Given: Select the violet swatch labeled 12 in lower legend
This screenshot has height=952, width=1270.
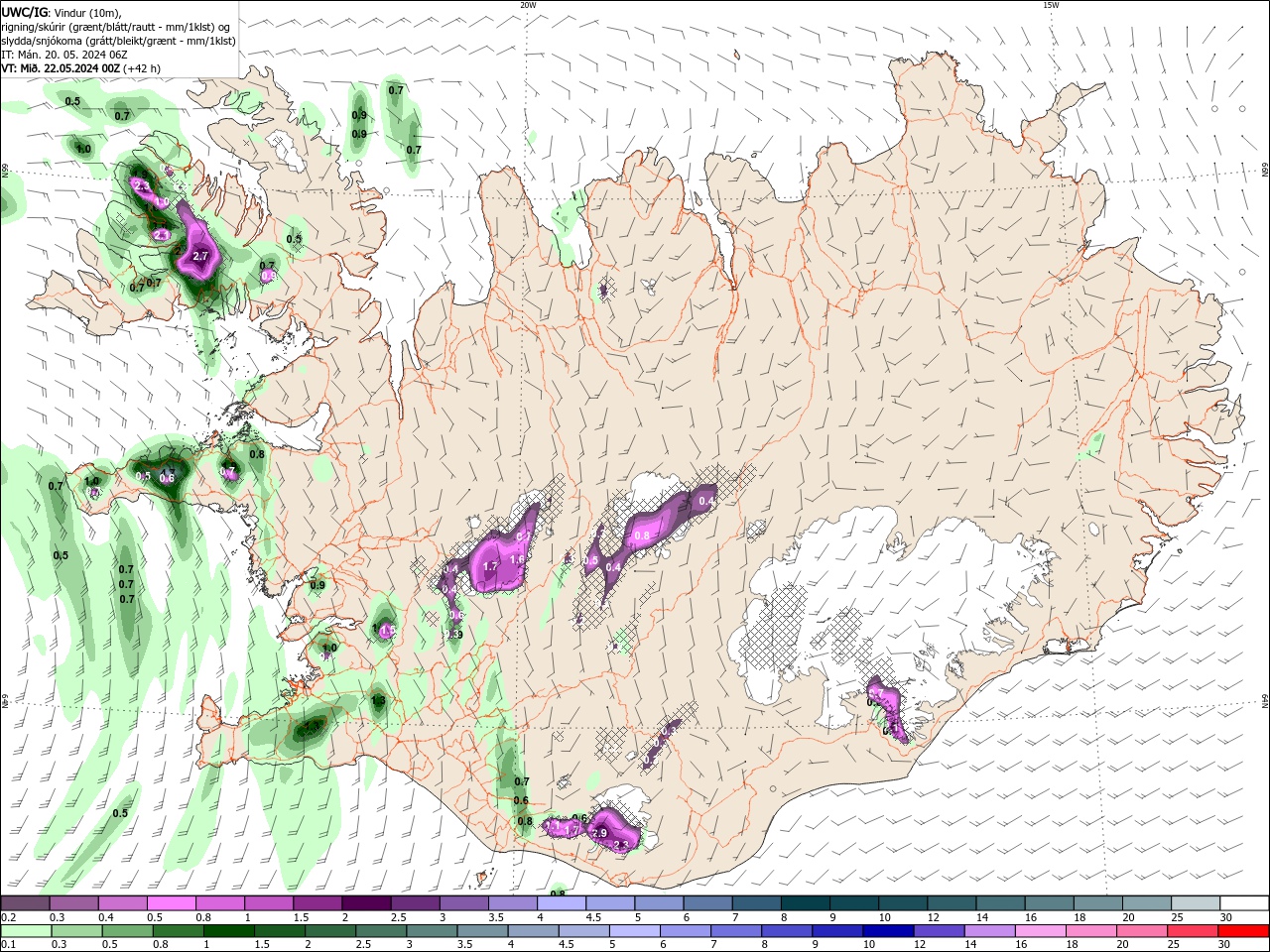Looking at the screenshot, I should (939, 931).
